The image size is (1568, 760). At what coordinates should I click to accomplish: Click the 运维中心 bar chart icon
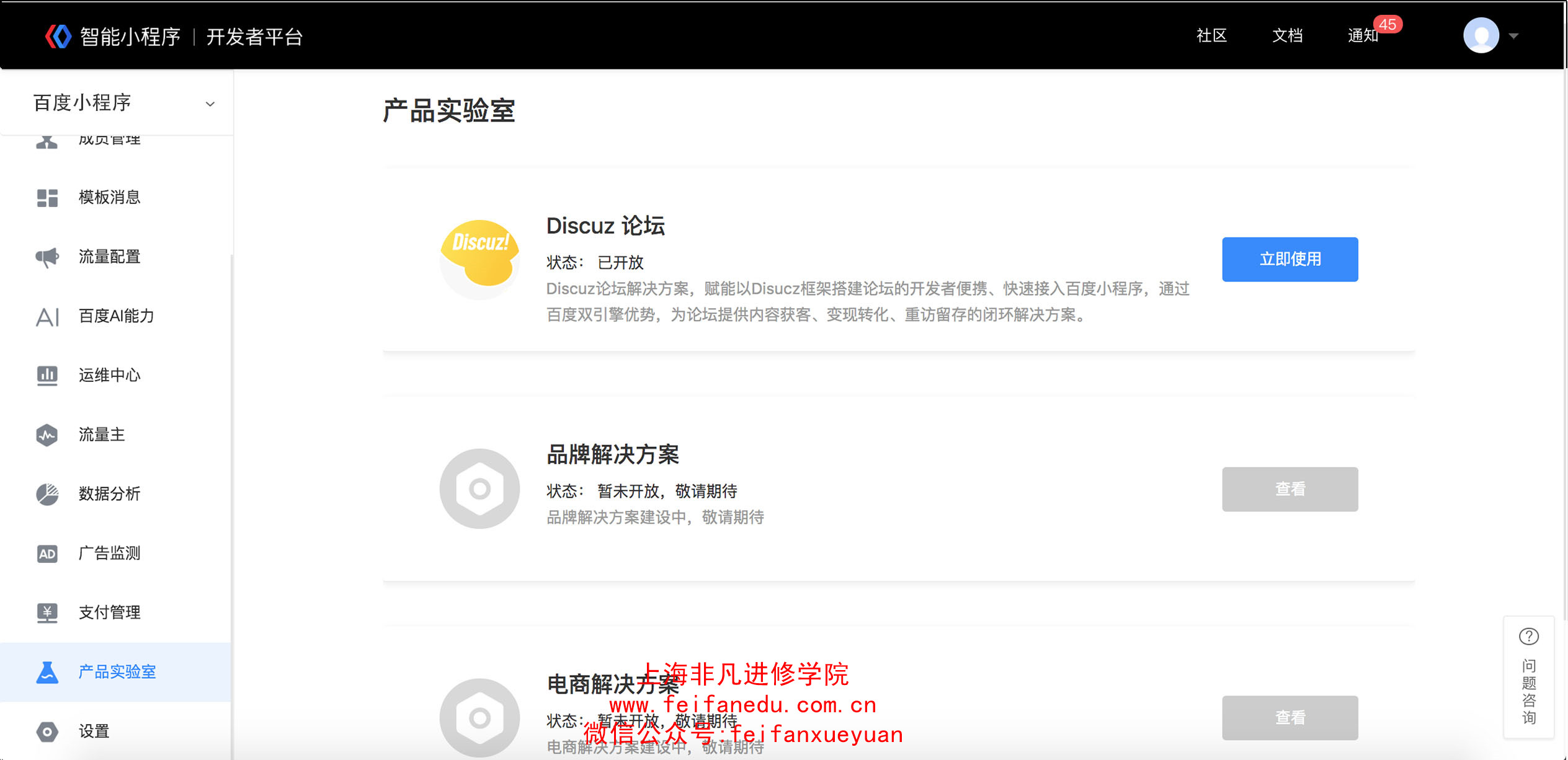click(47, 376)
